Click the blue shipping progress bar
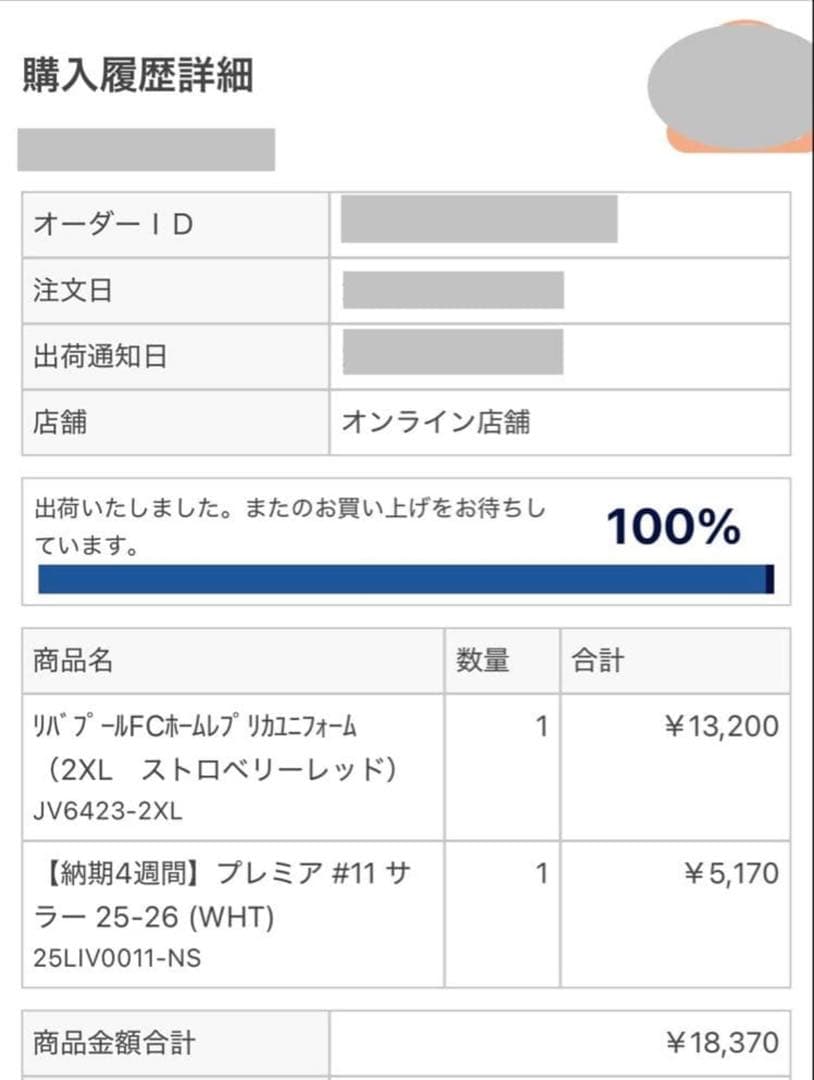The width and height of the screenshot is (814, 1080). tap(406, 579)
